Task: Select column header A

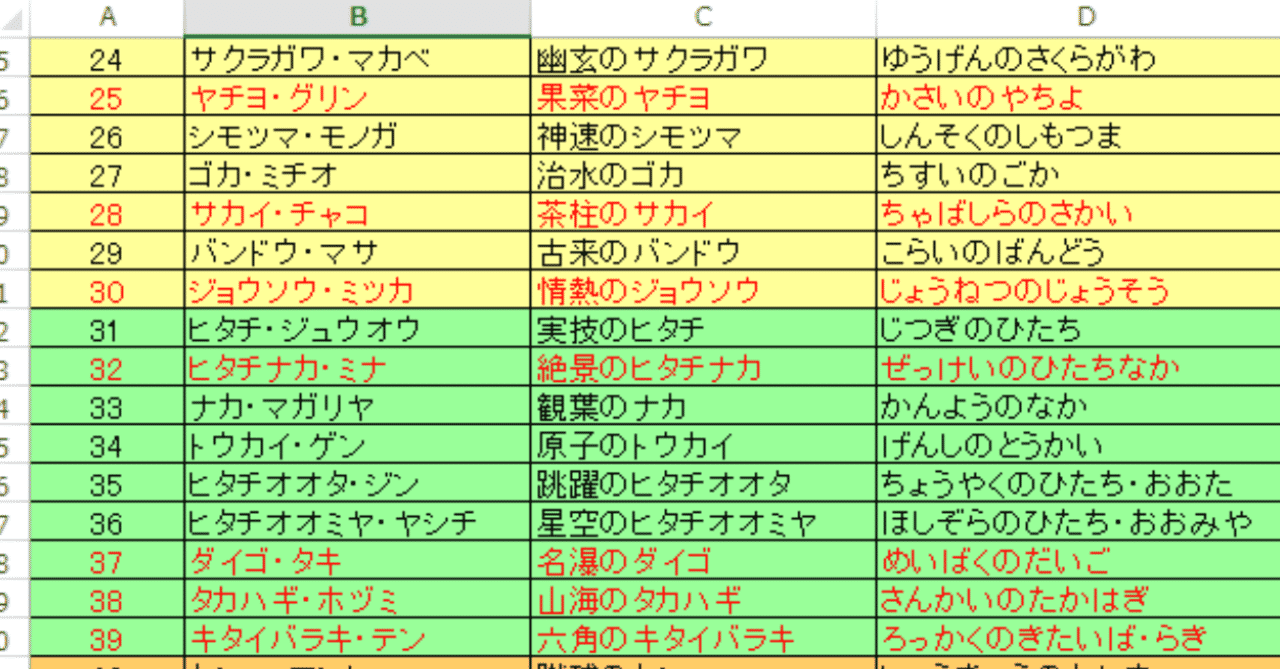Action: (x=107, y=16)
